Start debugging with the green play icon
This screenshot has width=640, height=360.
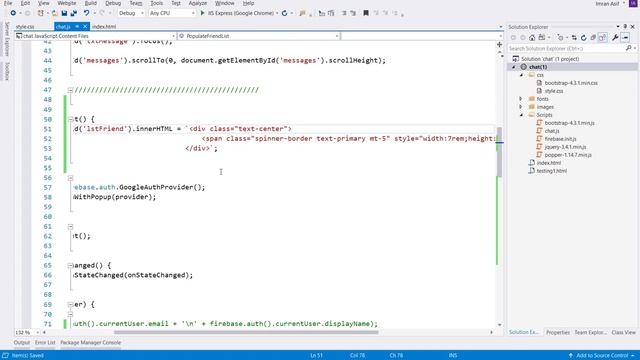tap(202, 13)
